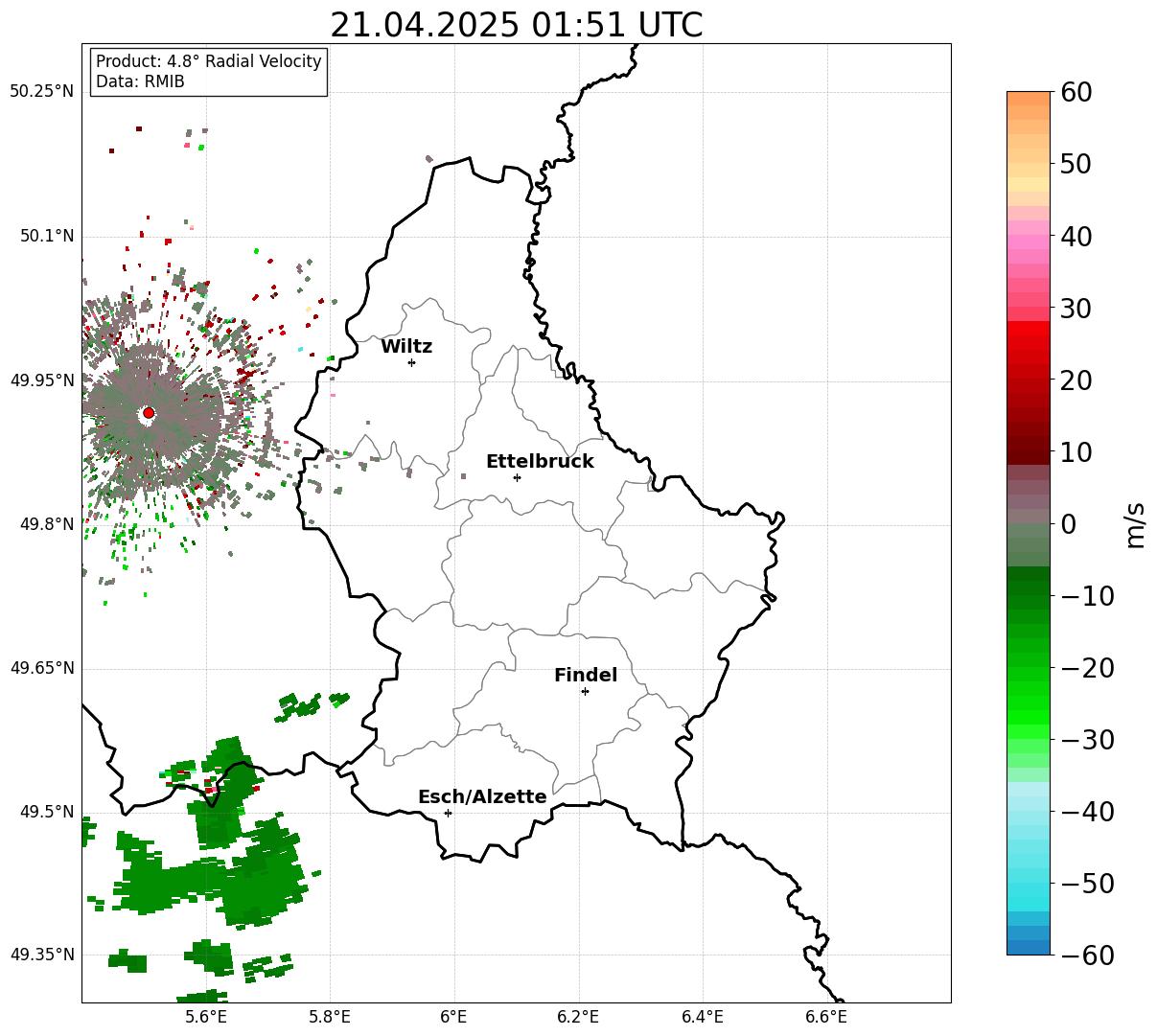Click the Product: 4.8° Radial Velocity text
Image resolution: width=1157 pixels, height=1036 pixels.
click(209, 61)
